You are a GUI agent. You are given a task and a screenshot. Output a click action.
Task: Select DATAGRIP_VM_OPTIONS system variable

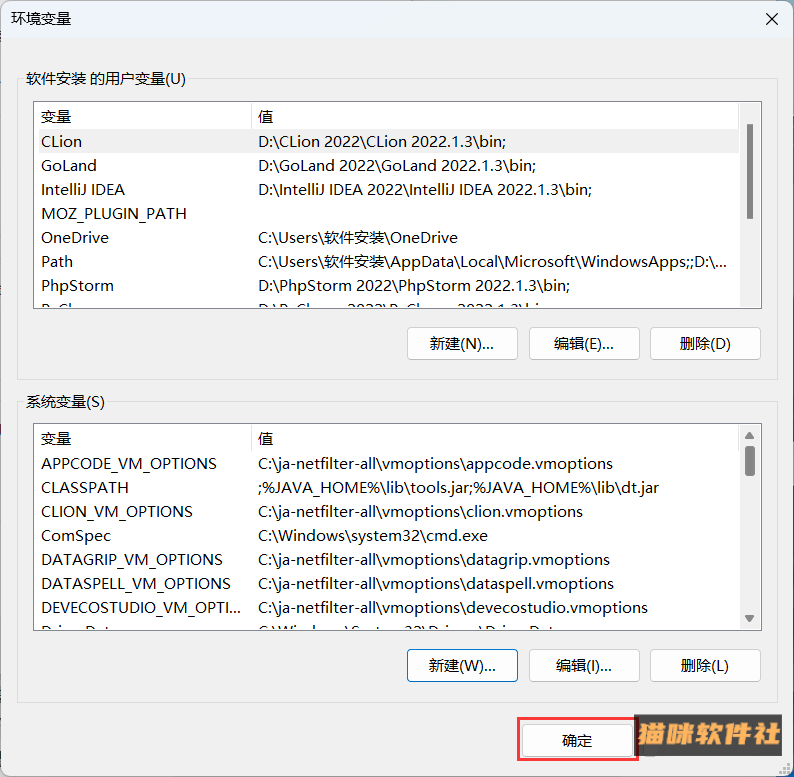tap(388, 560)
